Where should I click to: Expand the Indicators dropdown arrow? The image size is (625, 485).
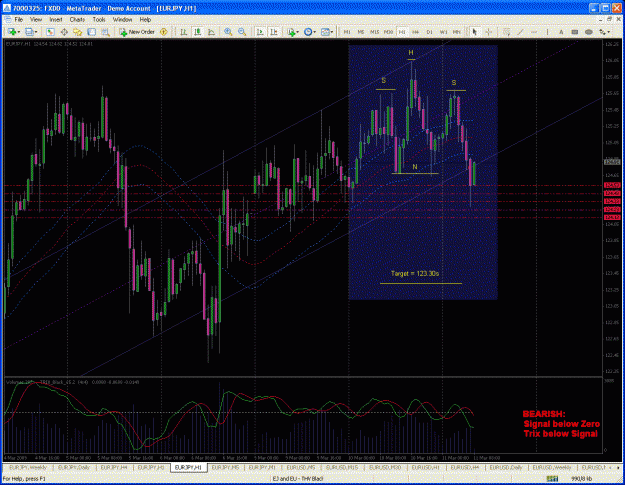point(297,32)
